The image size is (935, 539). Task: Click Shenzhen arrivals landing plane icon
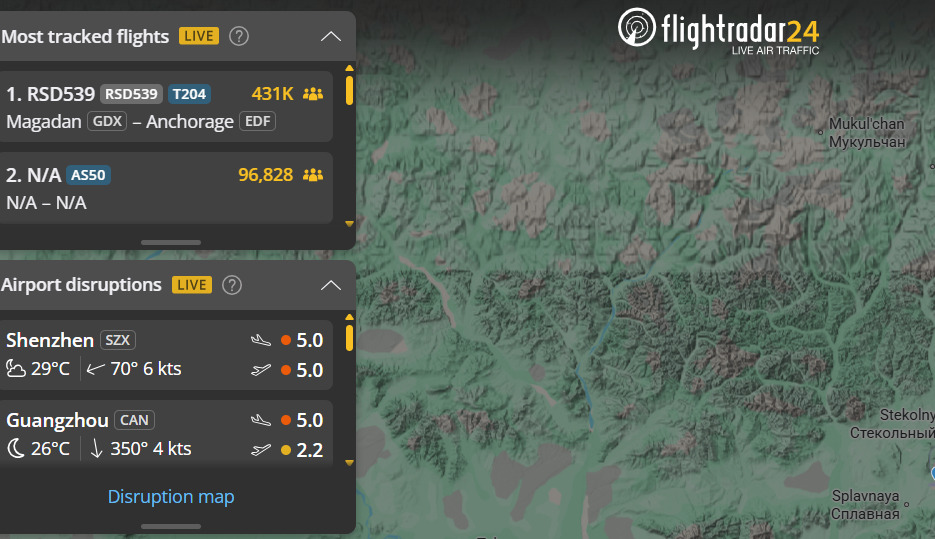pyautogui.click(x=261, y=340)
